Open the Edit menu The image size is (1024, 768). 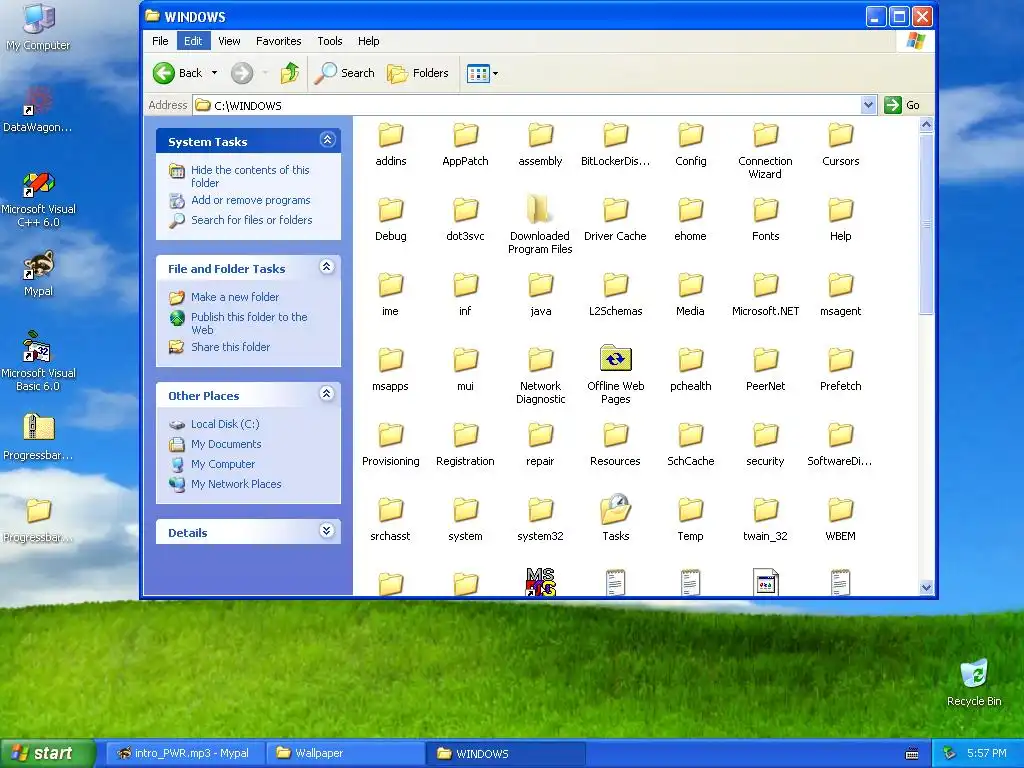pos(193,41)
